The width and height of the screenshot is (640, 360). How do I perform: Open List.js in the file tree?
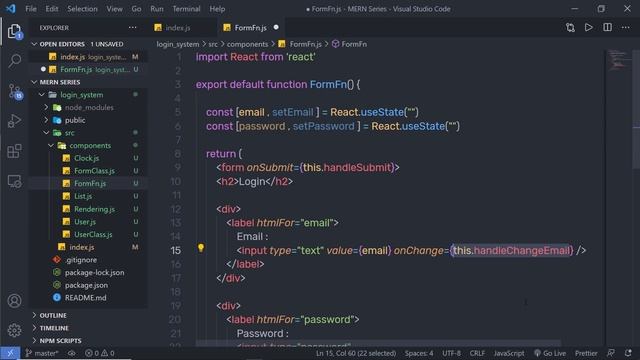click(83, 196)
